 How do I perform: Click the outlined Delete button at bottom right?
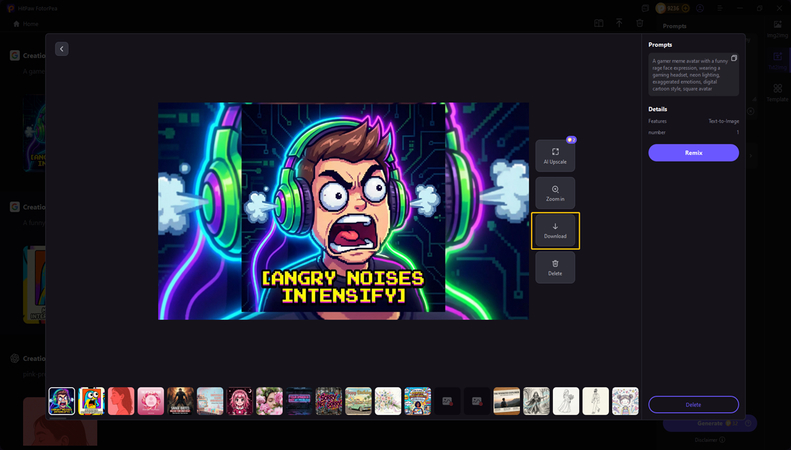tap(693, 404)
